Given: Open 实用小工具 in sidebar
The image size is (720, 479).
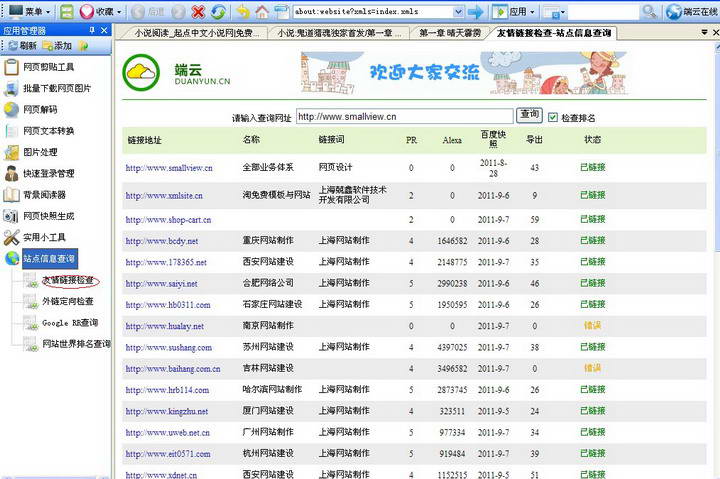Looking at the screenshot, I should [x=44, y=237].
